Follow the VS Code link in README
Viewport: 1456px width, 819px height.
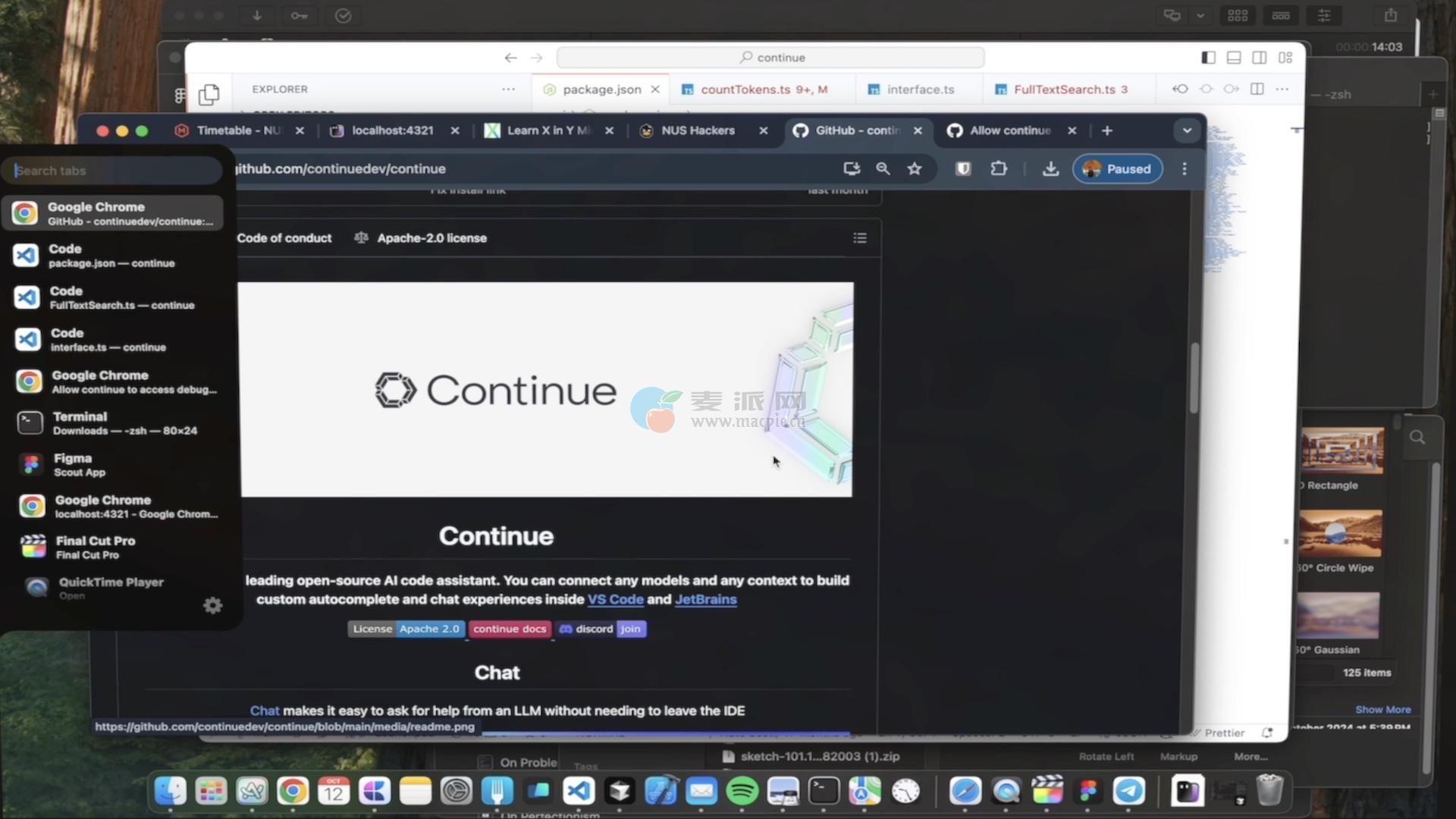616,599
